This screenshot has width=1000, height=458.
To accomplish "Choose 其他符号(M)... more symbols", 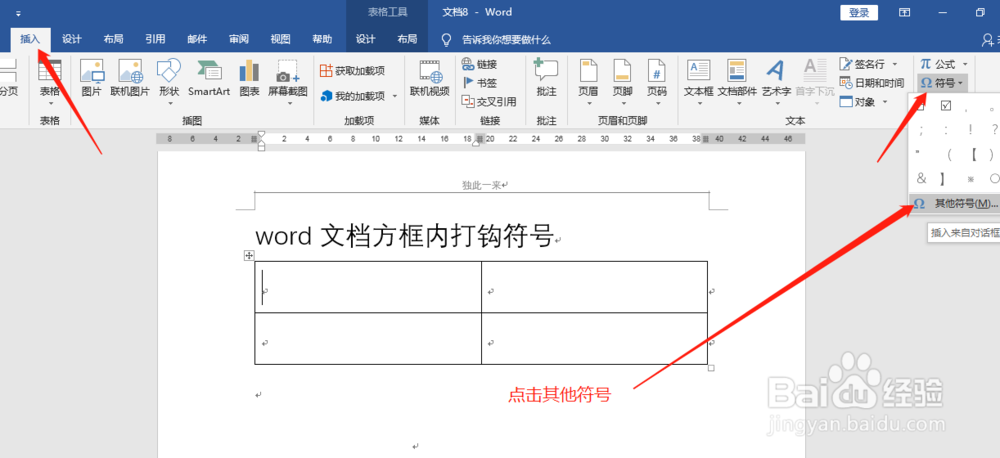I will pos(954,203).
